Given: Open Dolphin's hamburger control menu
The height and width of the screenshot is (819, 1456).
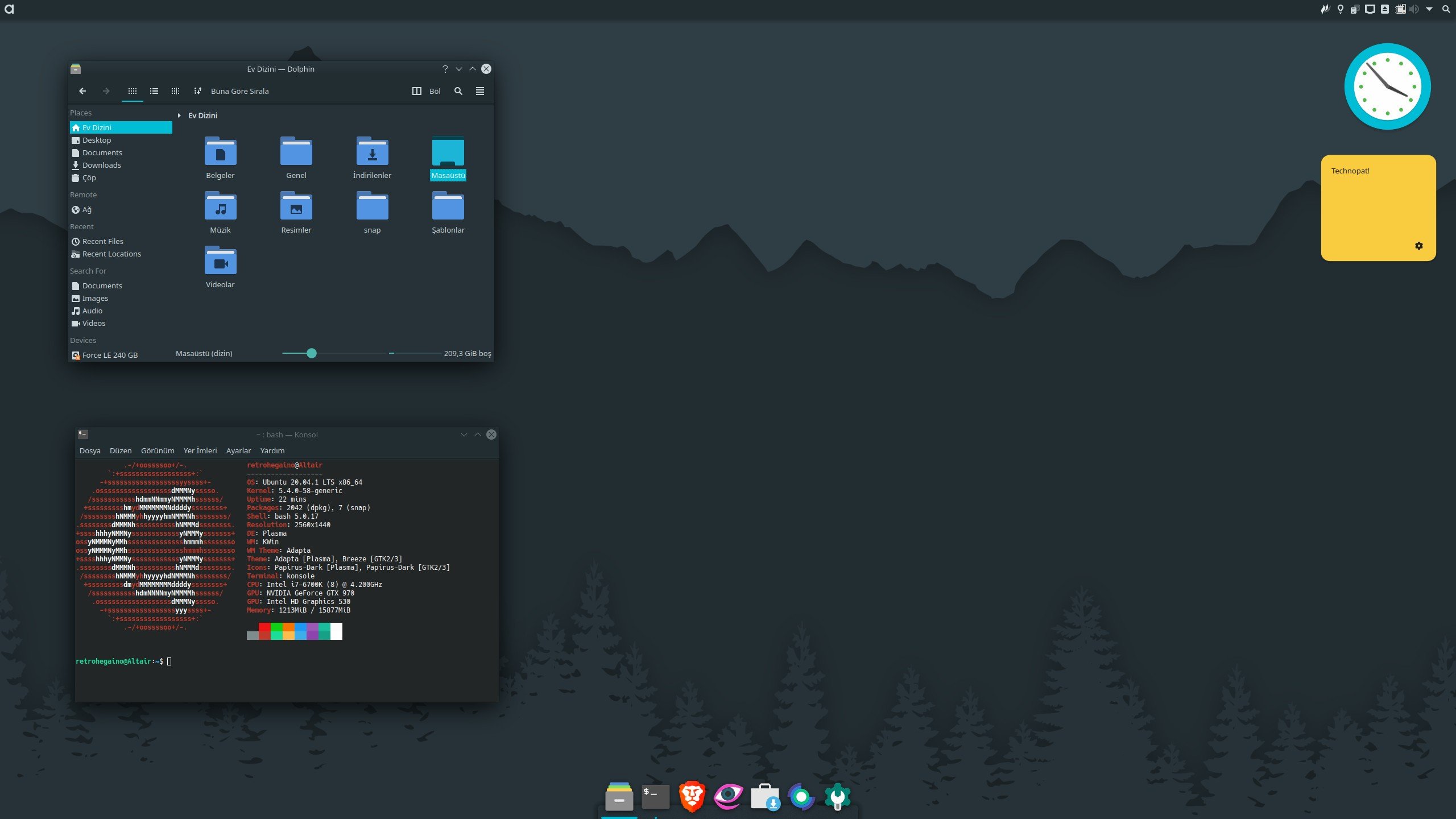Looking at the screenshot, I should pos(479,90).
